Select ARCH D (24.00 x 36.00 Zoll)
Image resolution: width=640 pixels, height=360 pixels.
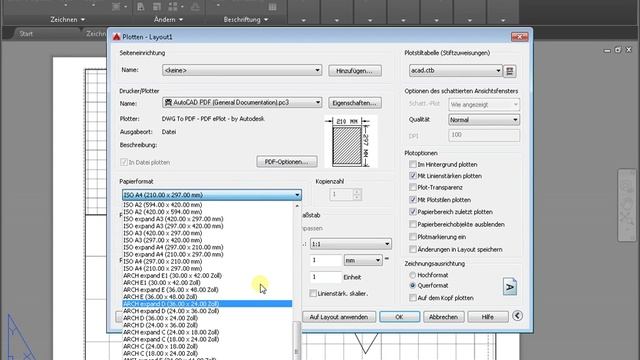(x=207, y=325)
